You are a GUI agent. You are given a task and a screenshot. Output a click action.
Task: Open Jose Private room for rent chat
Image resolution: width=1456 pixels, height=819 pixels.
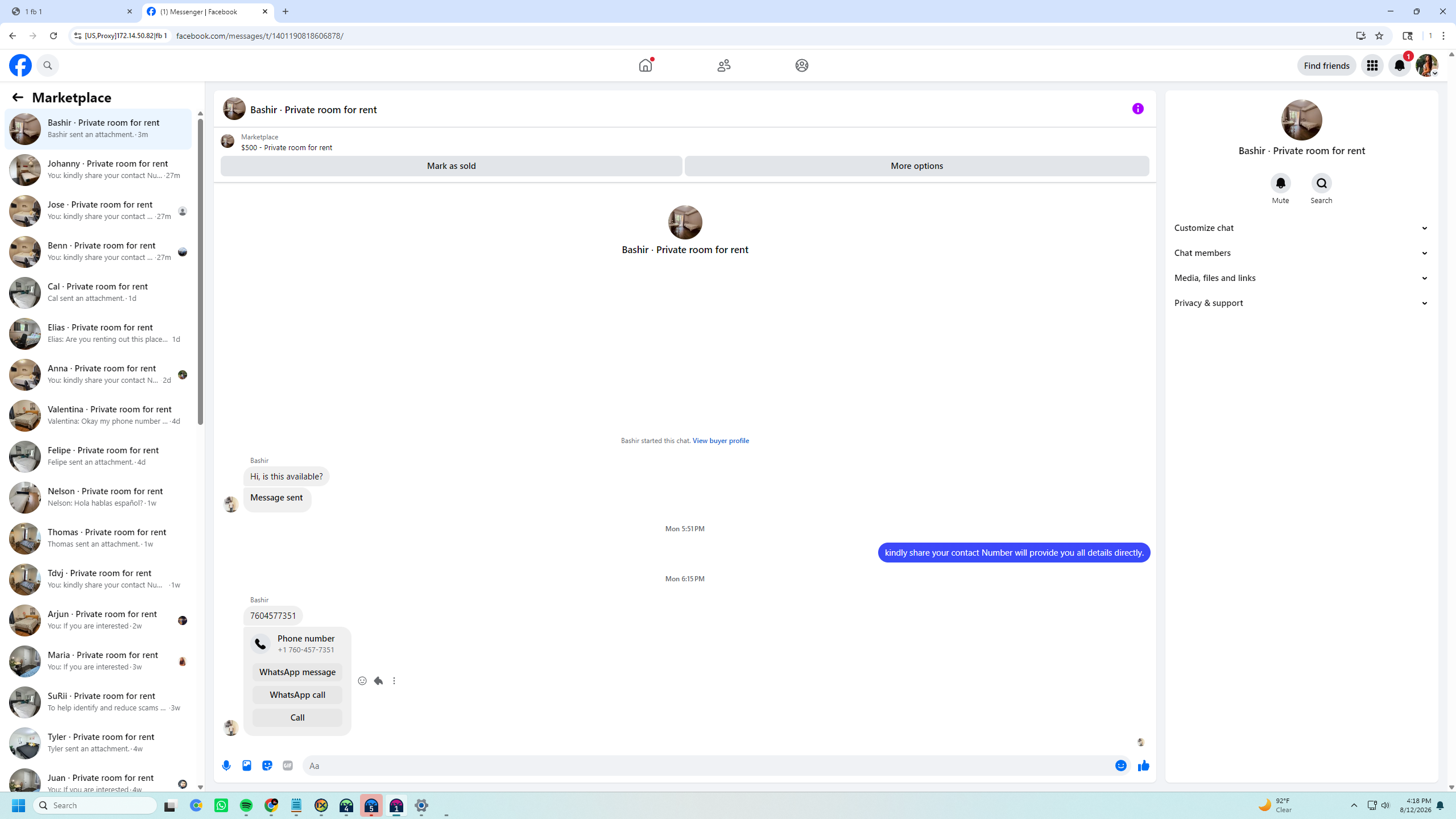(98, 211)
